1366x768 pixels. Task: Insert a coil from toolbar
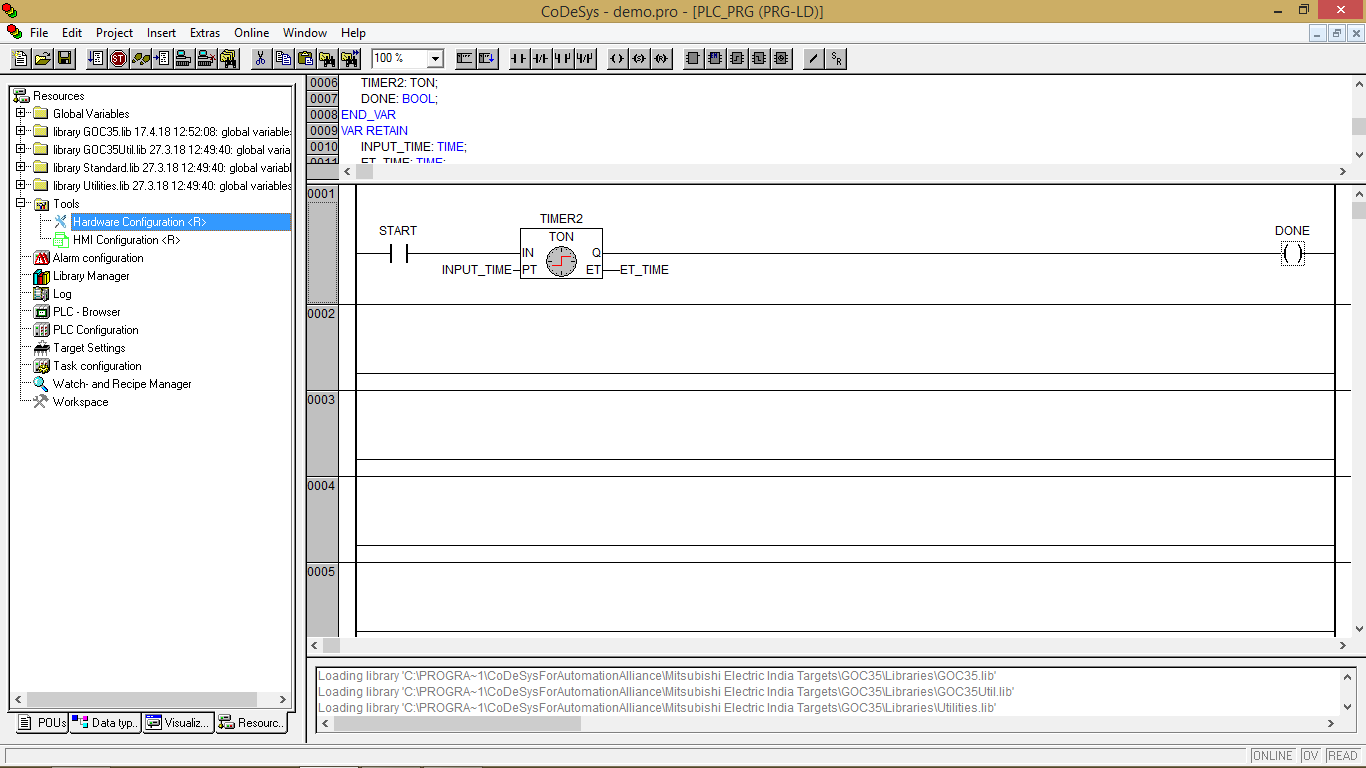[x=617, y=58]
